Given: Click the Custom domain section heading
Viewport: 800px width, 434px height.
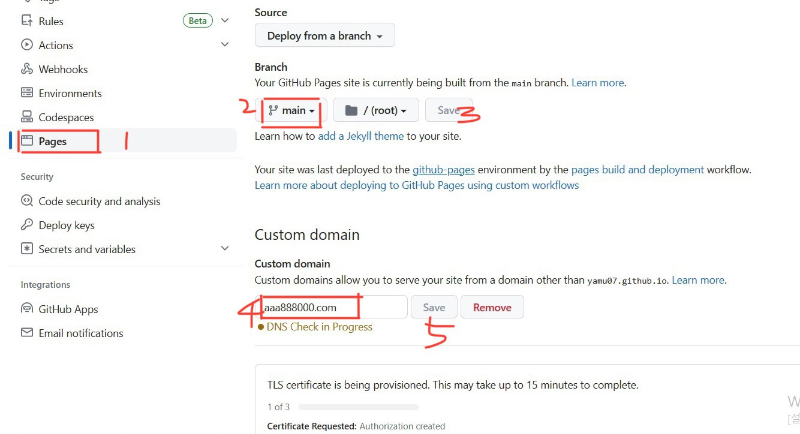Looking at the screenshot, I should 307,235.
